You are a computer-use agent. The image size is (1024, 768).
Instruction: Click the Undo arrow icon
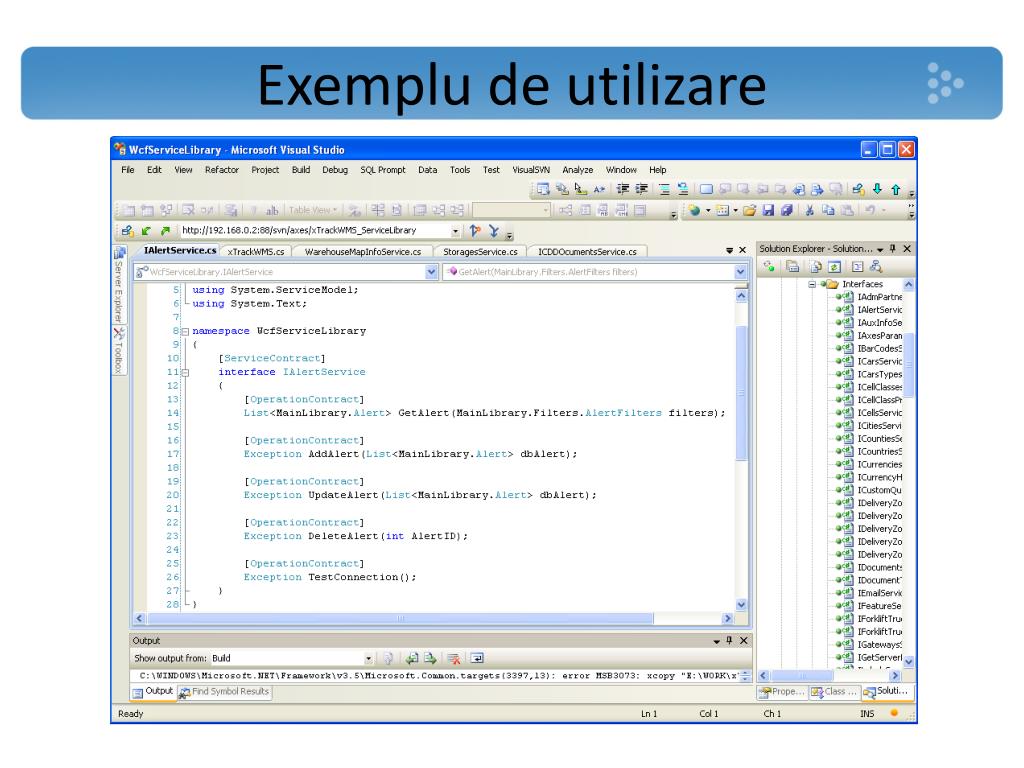870,210
